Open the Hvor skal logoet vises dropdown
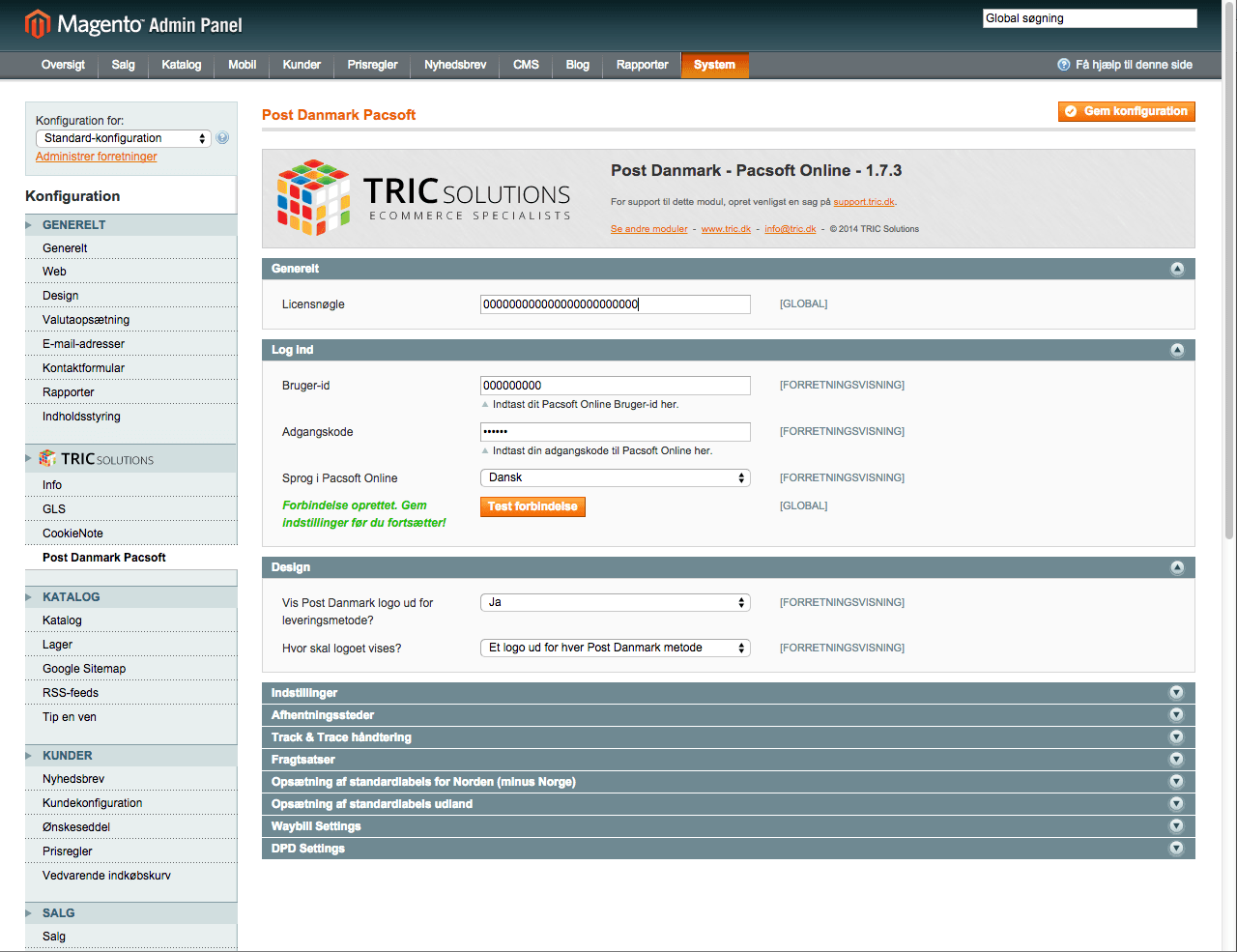The width and height of the screenshot is (1237, 952). [x=615, y=648]
